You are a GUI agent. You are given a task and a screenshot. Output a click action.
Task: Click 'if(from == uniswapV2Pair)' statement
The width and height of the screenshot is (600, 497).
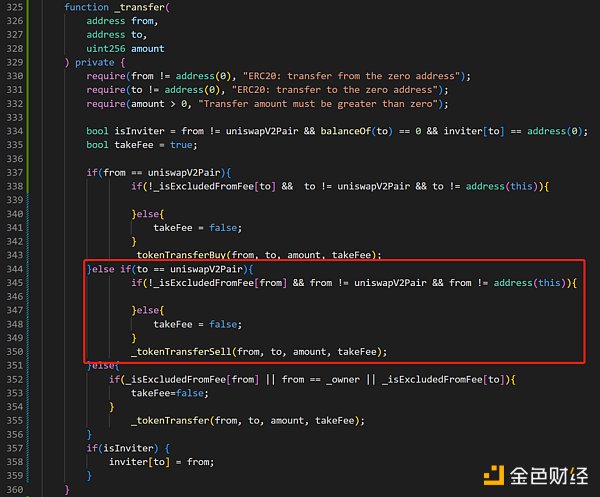coord(158,173)
